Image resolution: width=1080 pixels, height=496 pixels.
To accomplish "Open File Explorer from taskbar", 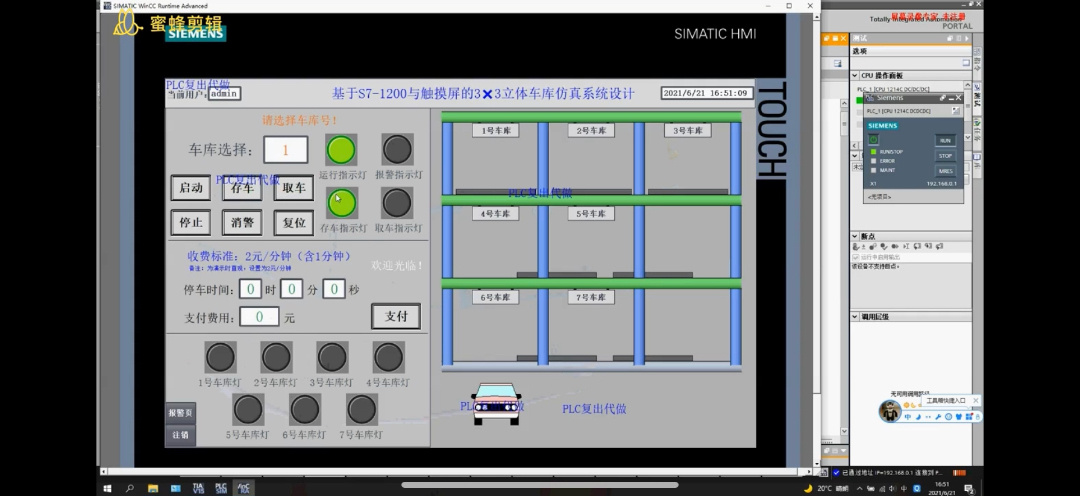I will click(152, 488).
